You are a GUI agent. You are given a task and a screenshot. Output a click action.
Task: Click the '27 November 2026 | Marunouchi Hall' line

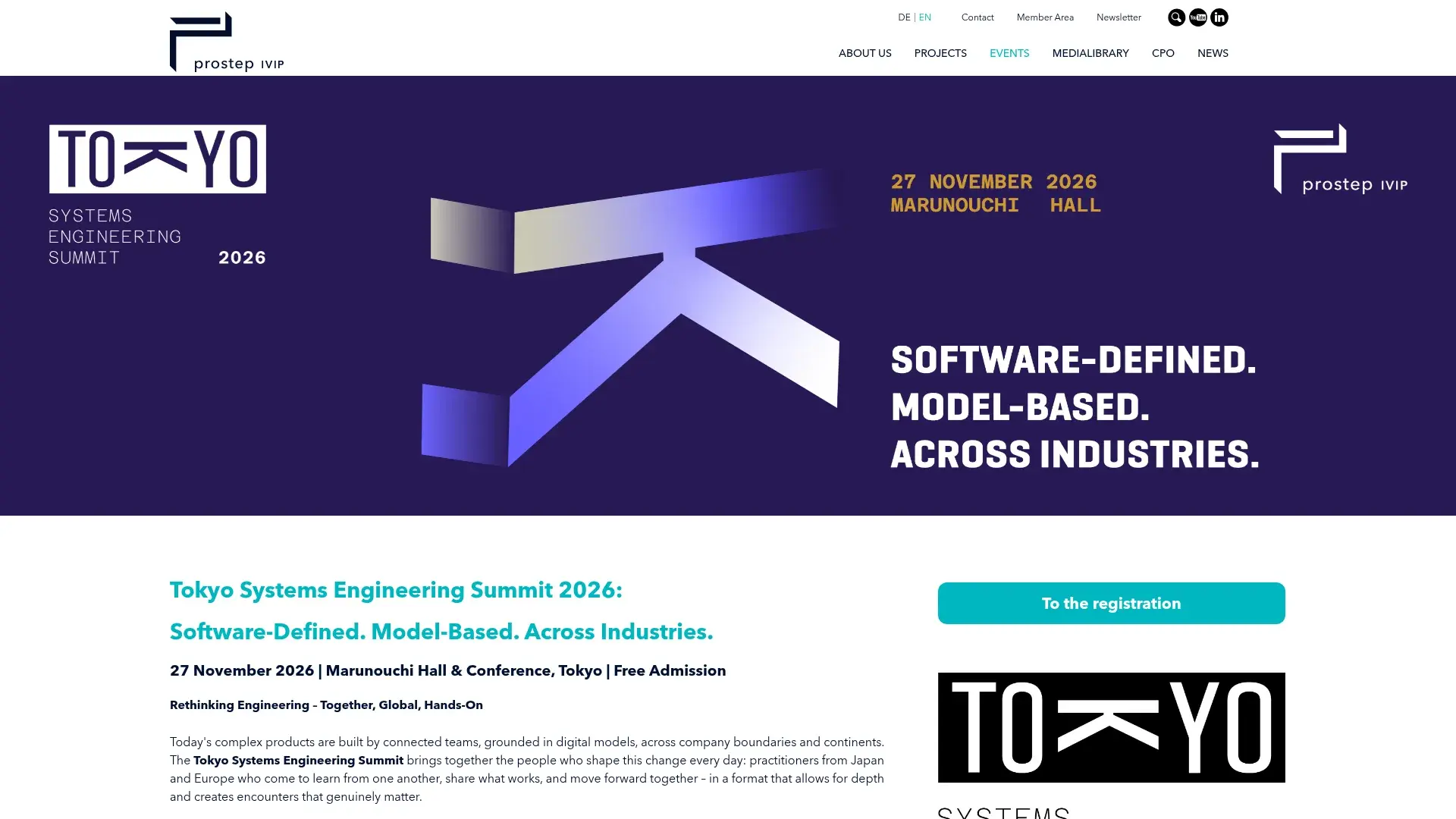[x=447, y=670]
